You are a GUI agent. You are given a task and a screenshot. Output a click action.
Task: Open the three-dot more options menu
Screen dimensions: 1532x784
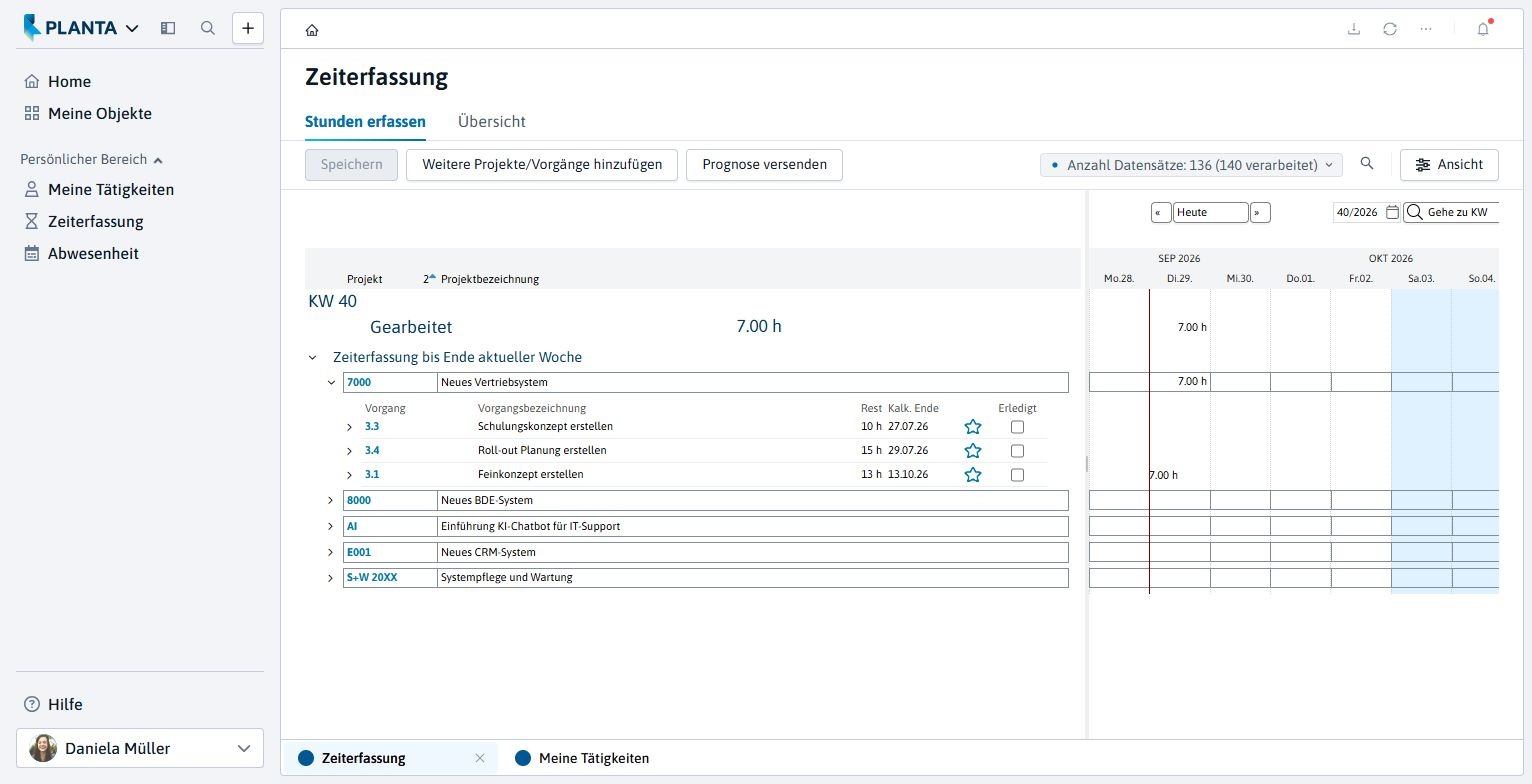click(x=1426, y=29)
